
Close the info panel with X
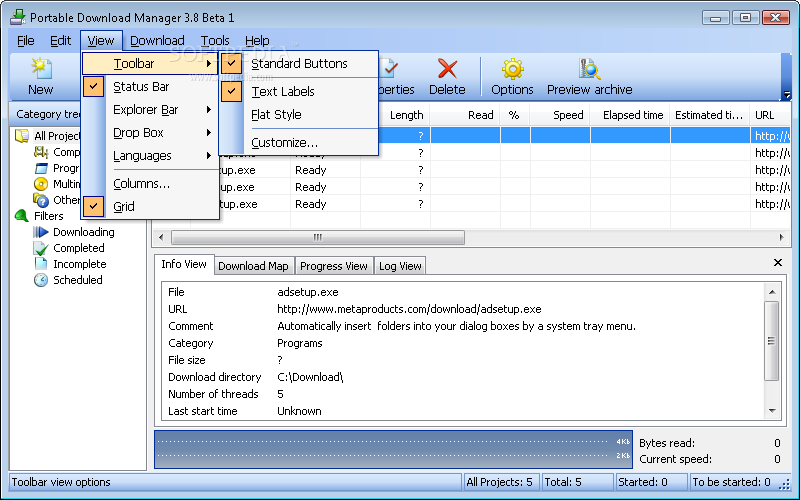tap(778, 262)
